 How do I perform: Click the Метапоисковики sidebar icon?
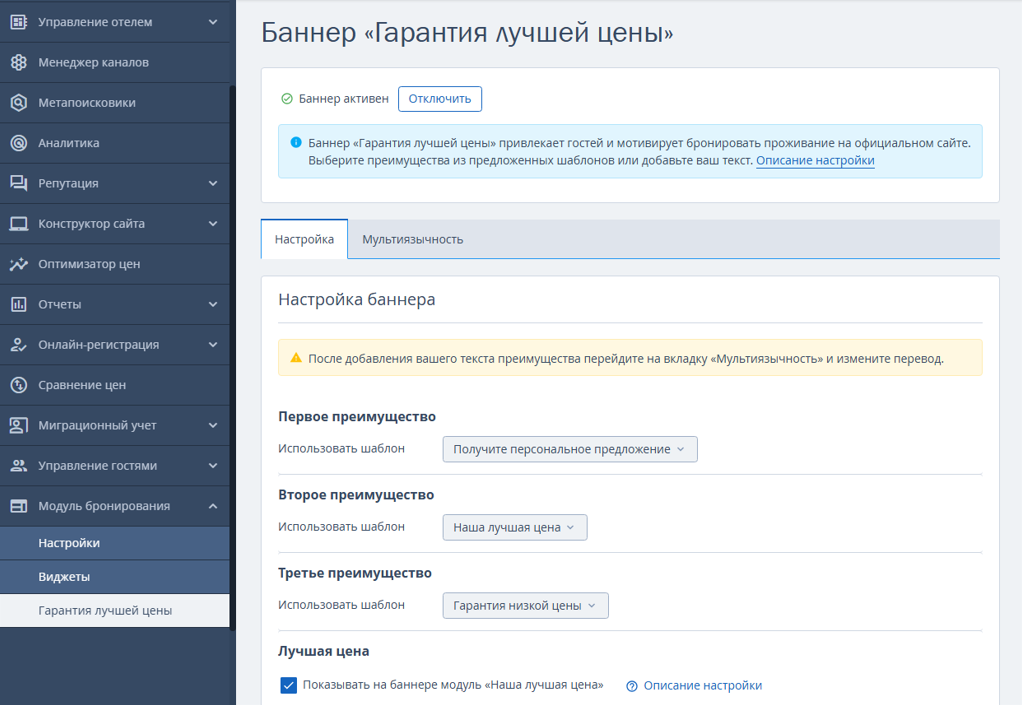tap(18, 103)
